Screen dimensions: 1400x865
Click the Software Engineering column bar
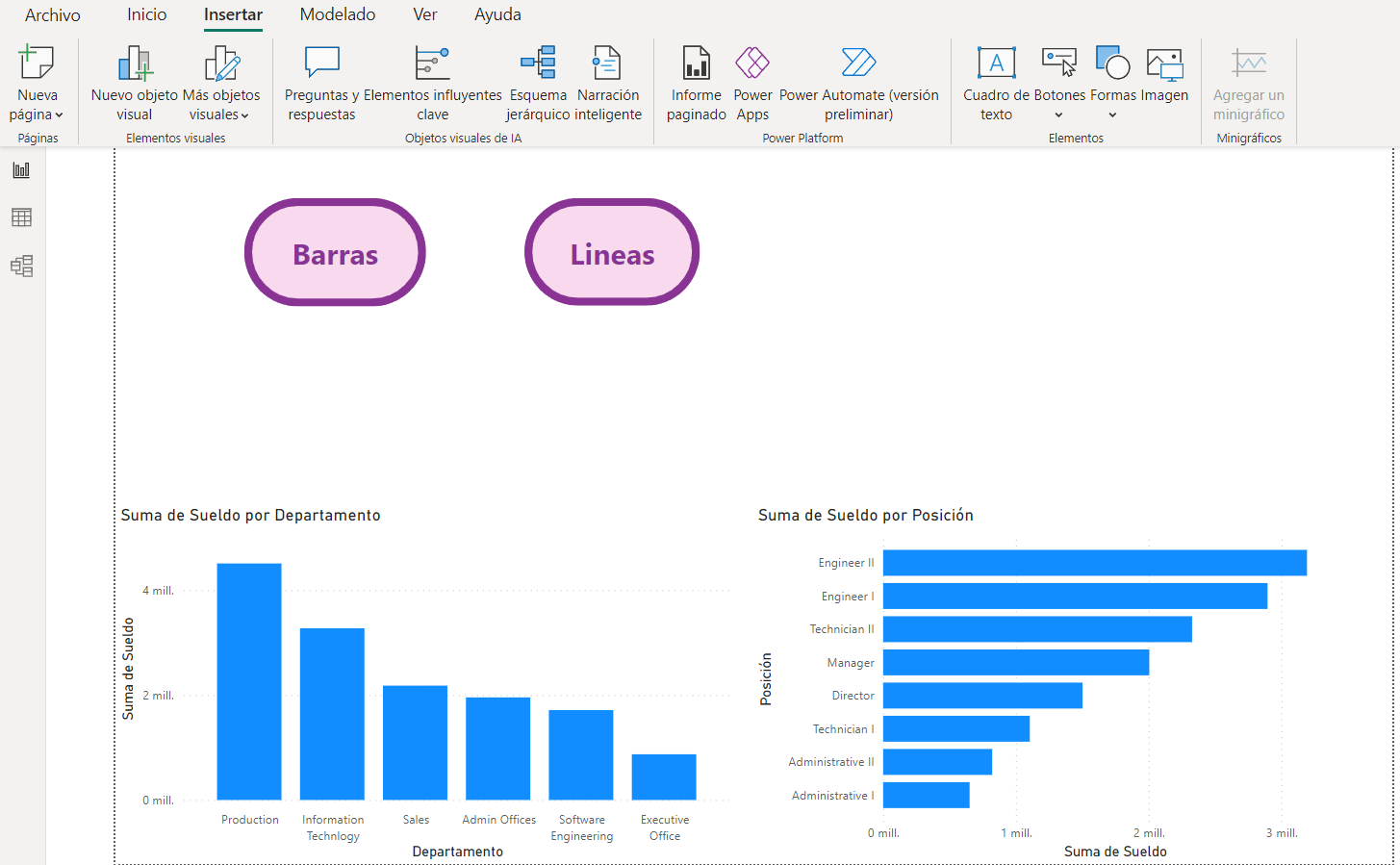coord(581,754)
